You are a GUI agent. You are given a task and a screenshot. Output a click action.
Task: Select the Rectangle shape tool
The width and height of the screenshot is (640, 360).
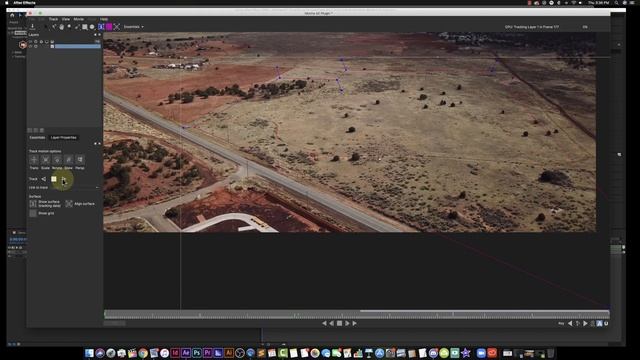[x=84, y=27]
